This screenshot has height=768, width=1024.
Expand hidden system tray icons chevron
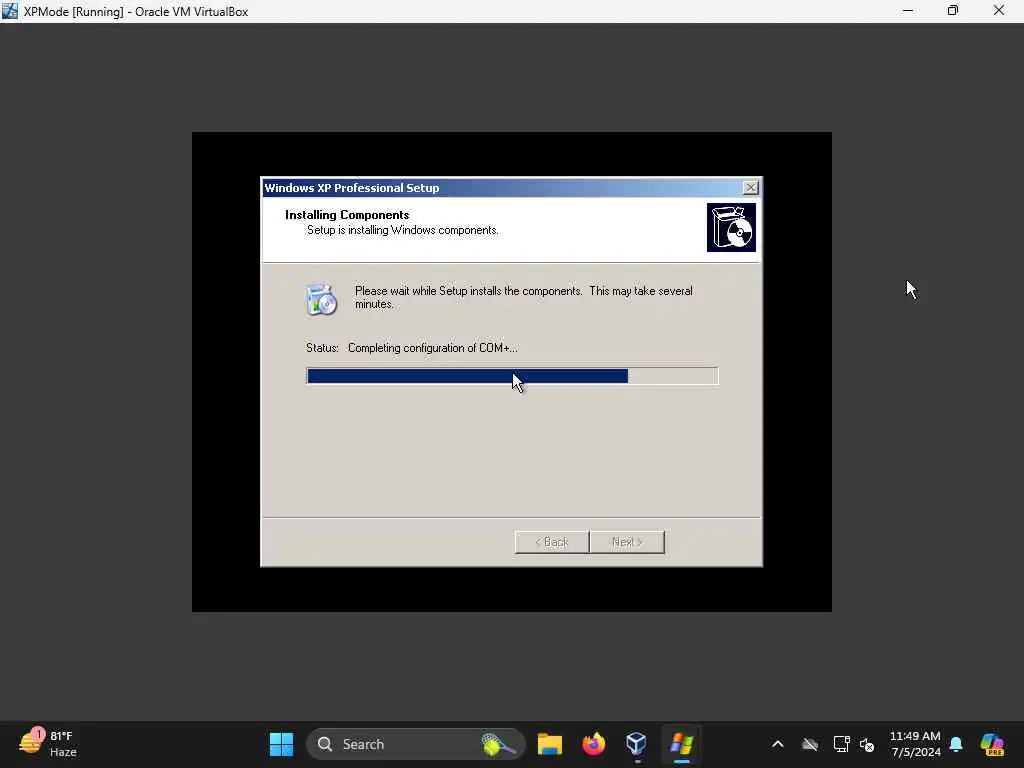coord(777,744)
